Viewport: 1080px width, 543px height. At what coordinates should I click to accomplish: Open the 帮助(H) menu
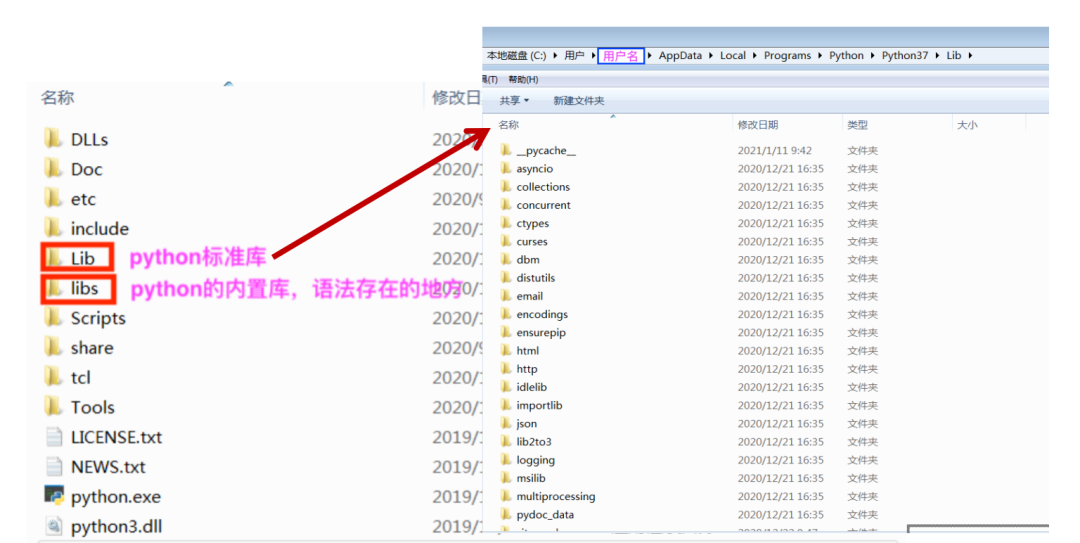pos(523,79)
